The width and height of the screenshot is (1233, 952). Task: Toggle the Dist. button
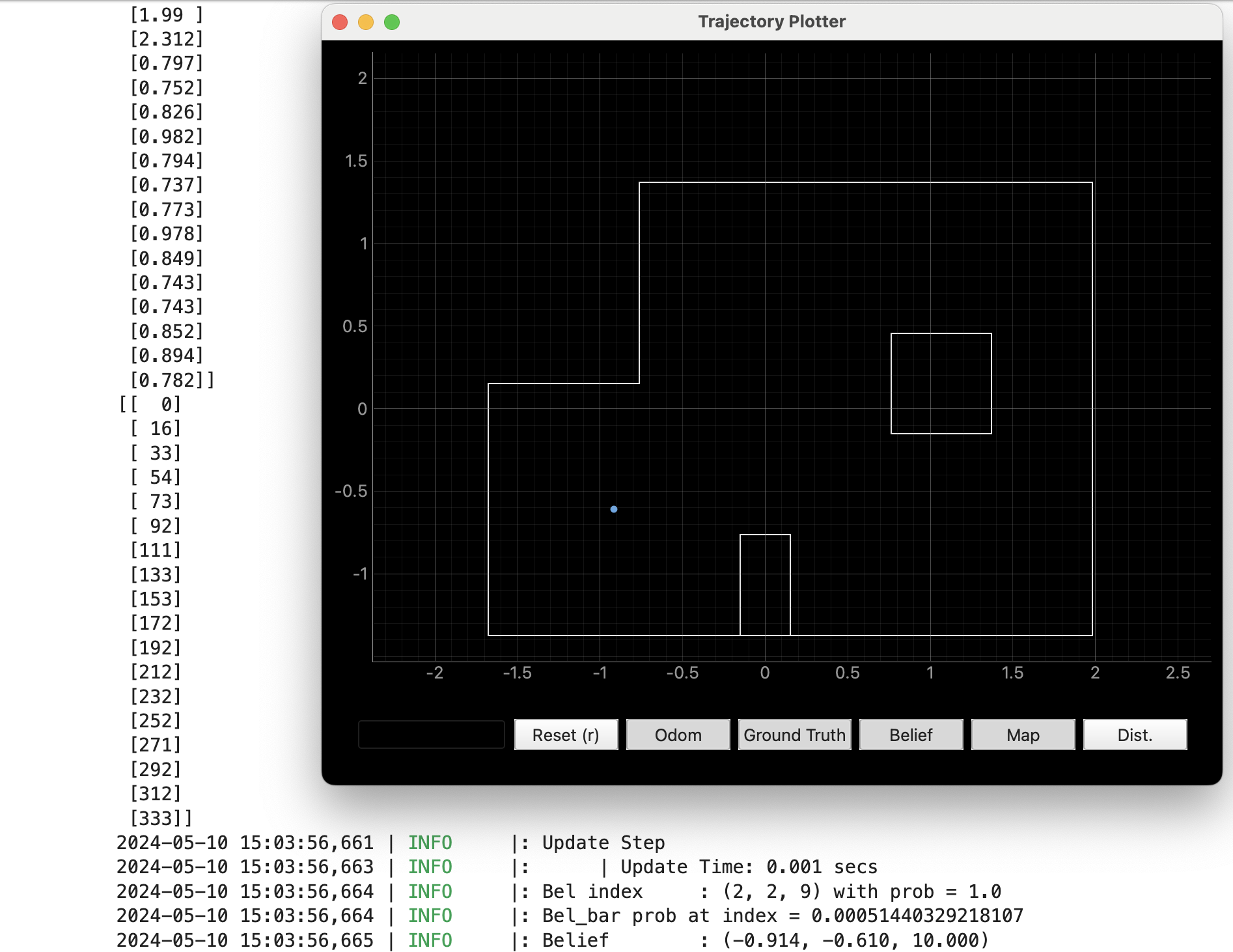1135,735
